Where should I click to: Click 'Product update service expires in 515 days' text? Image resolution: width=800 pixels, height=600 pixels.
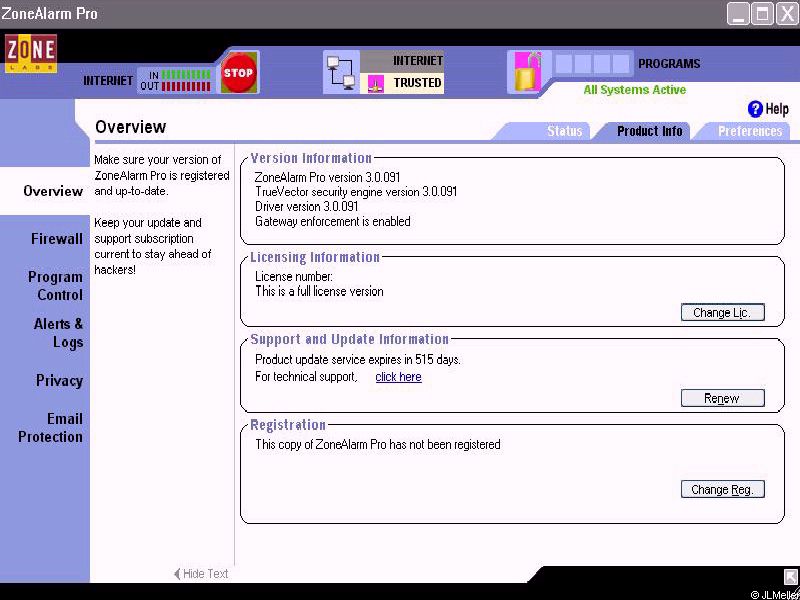(358, 360)
